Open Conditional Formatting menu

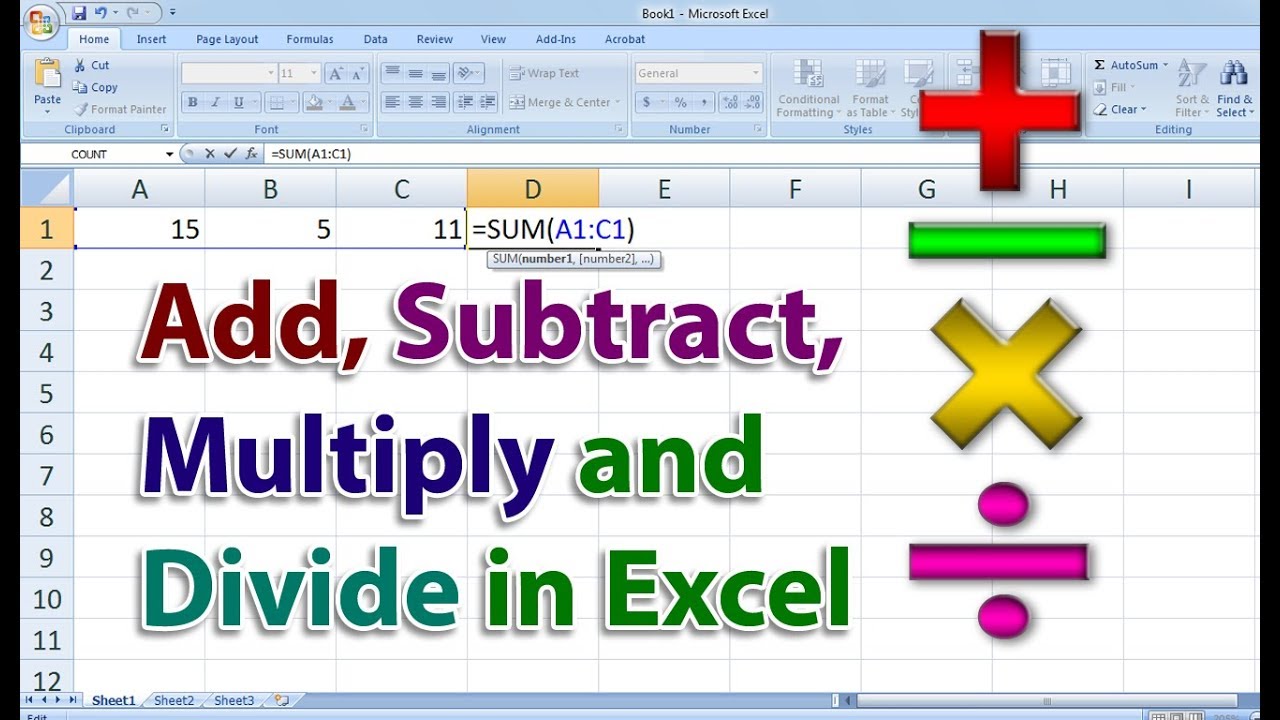click(808, 88)
